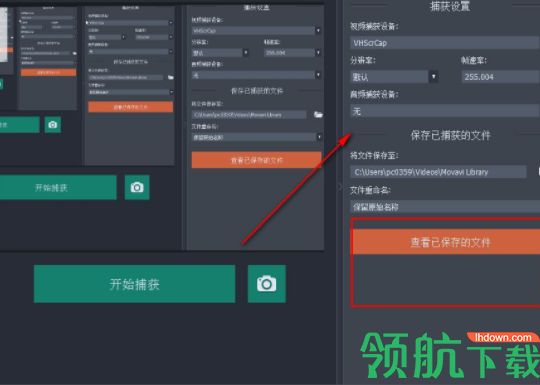
Task: Expand video device dropdown in third-largest panel
Action: (171, 23)
